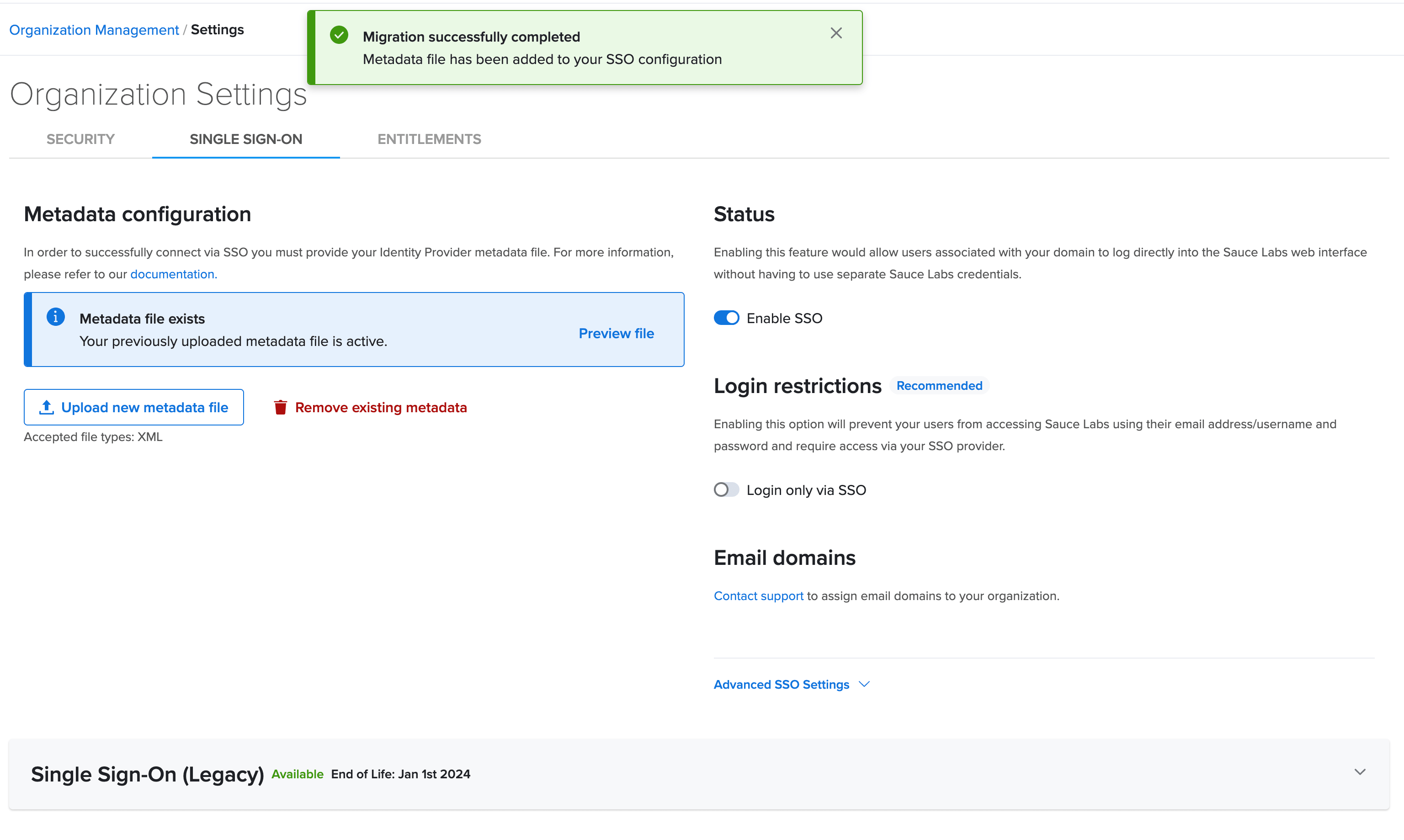Switch to the Security tab

(x=80, y=139)
